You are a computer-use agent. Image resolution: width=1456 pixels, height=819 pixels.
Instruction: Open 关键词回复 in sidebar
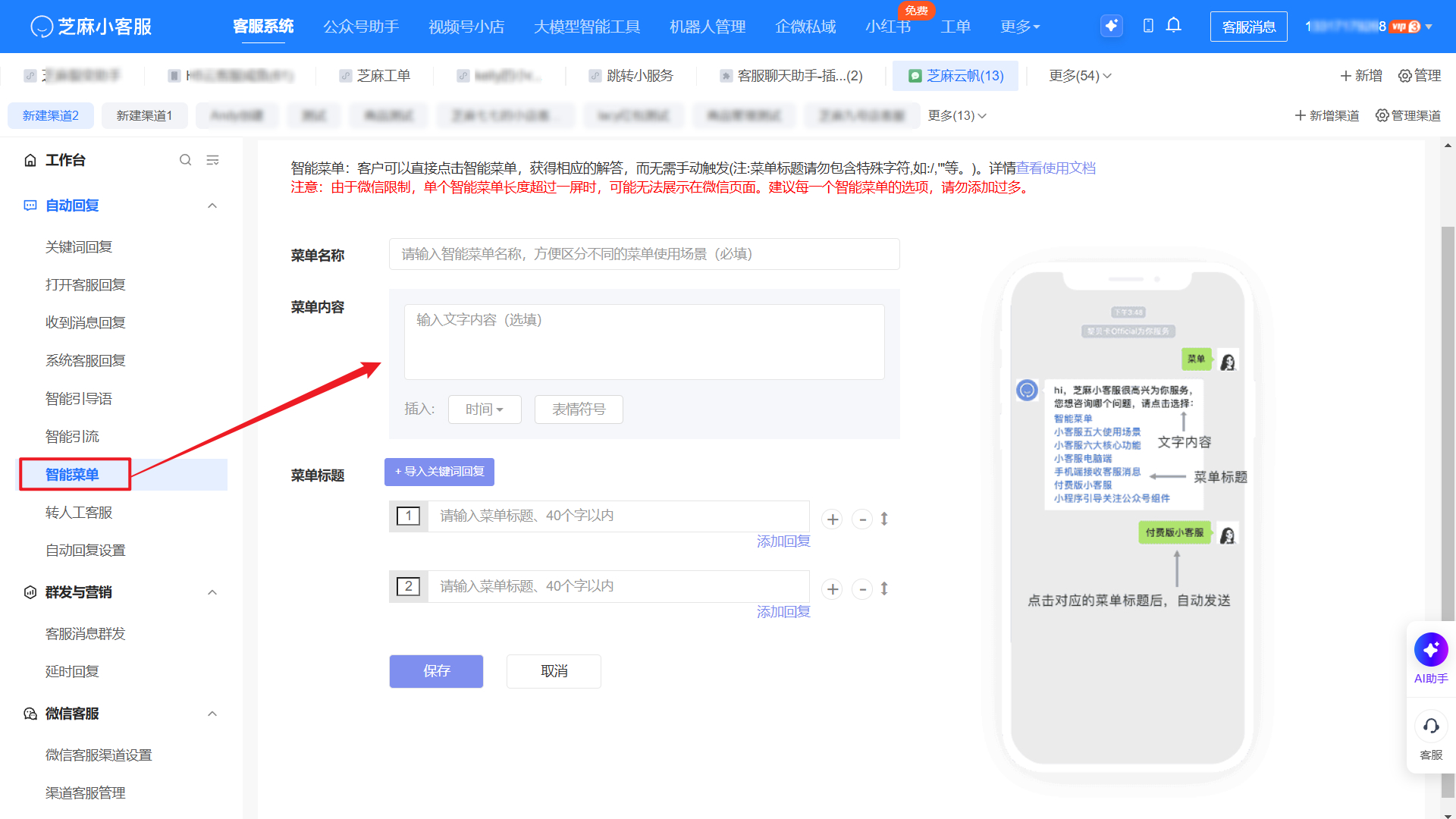pyautogui.click(x=79, y=247)
